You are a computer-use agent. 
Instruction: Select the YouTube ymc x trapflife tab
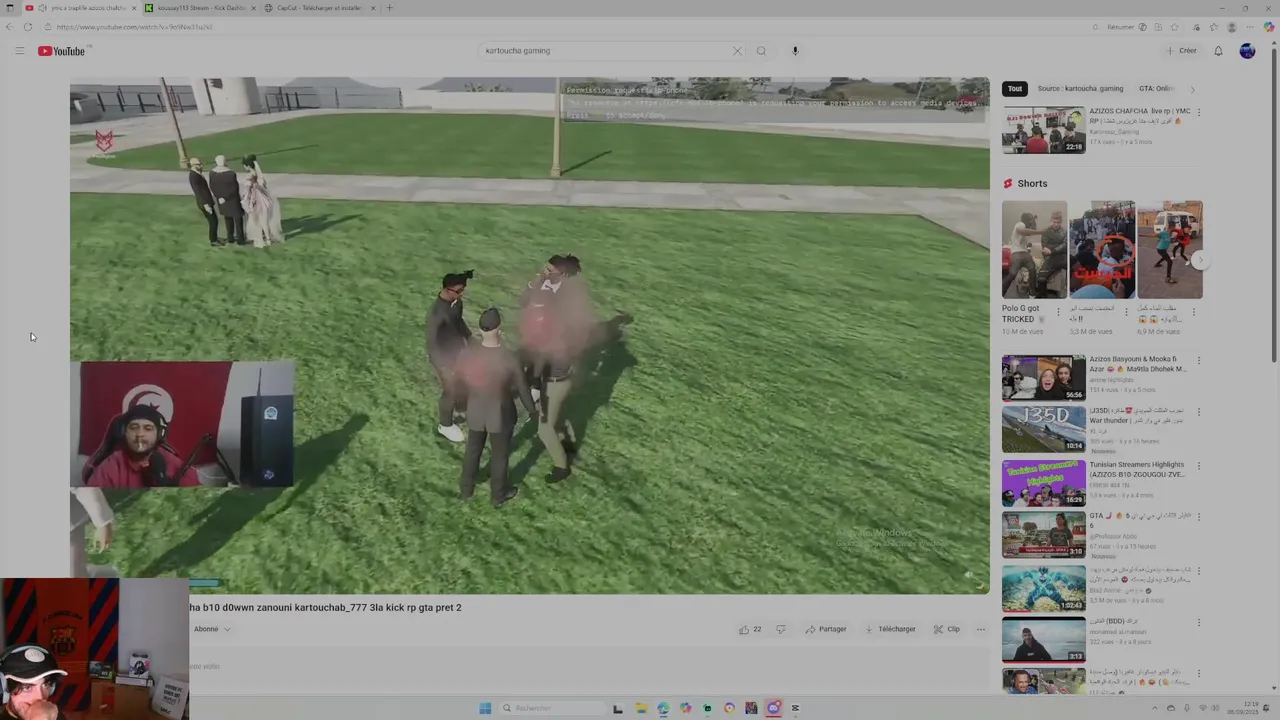[x=80, y=8]
